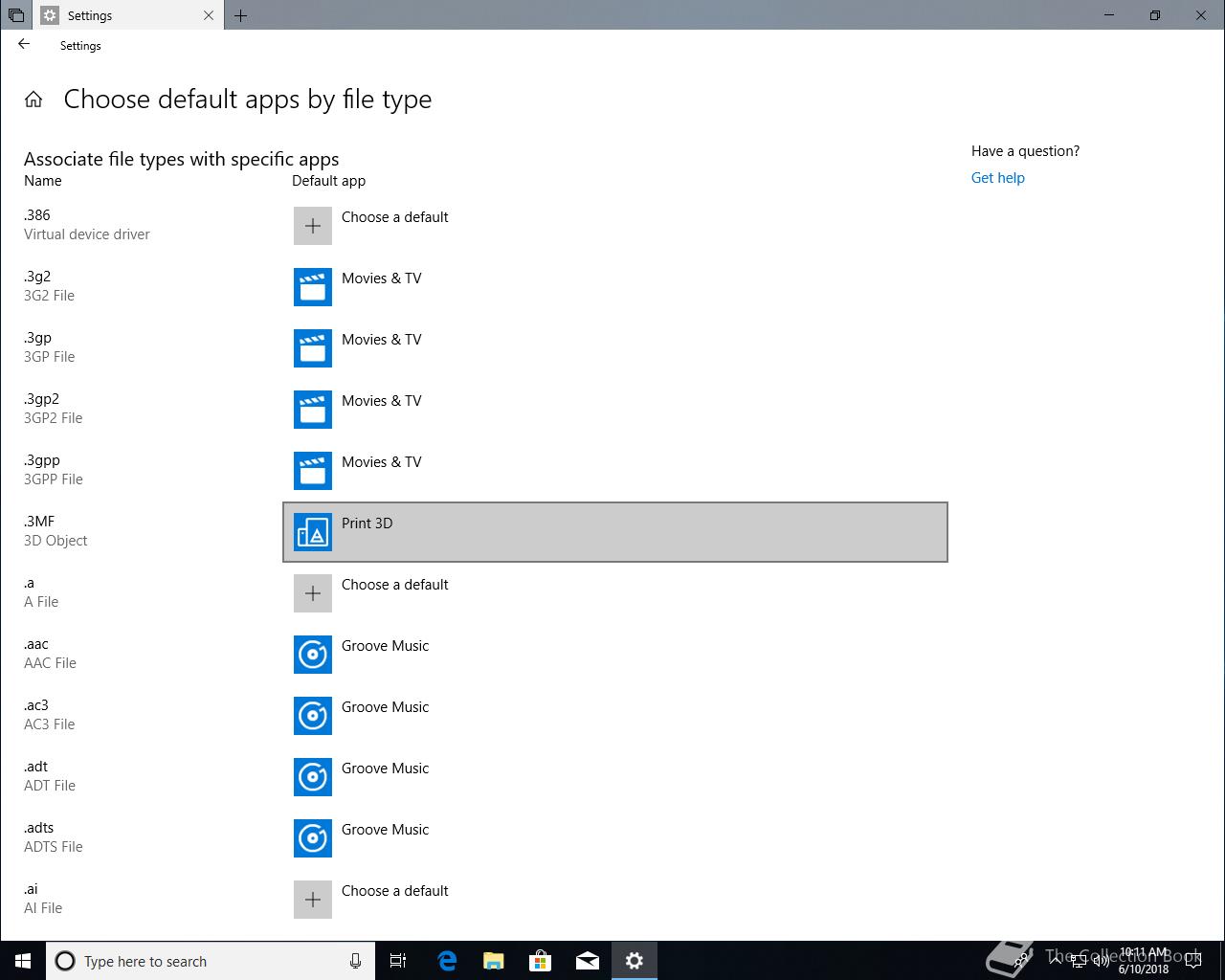Change Movies & TV default for .3gp
The width and height of the screenshot is (1225, 980).
pyautogui.click(x=614, y=348)
